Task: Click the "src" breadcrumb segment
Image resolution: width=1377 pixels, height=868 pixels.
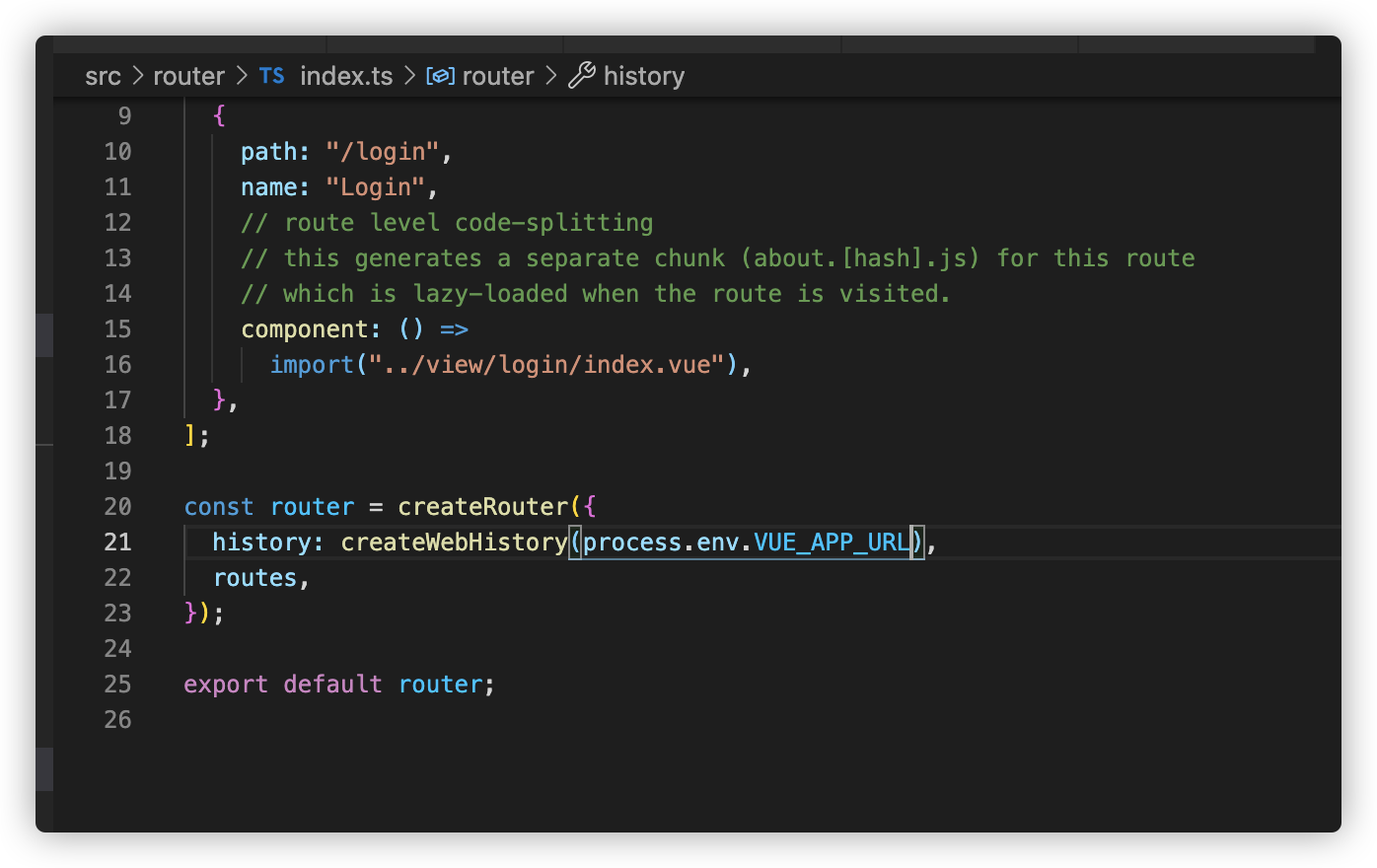Action: 103,76
